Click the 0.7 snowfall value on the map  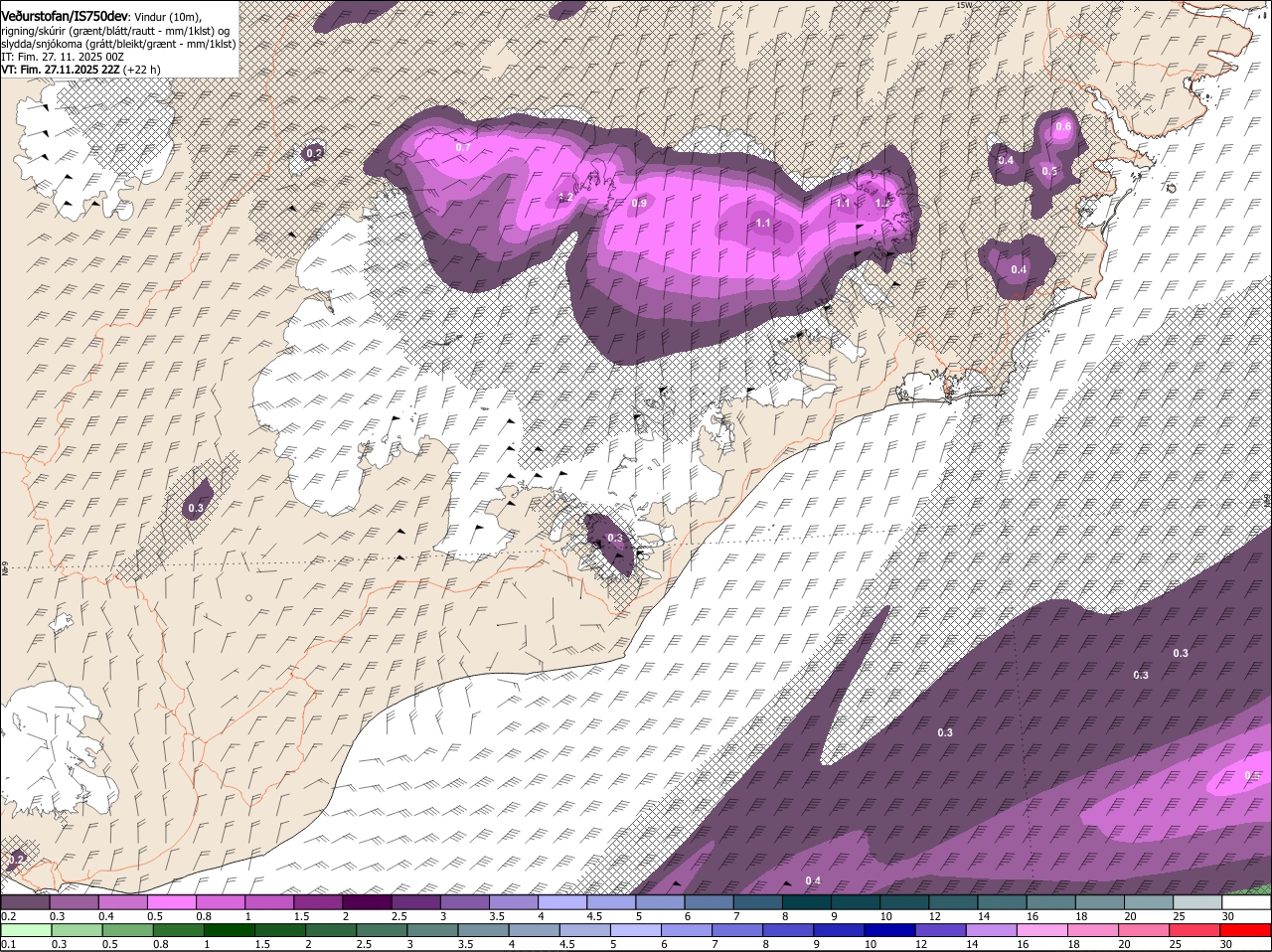tap(463, 147)
